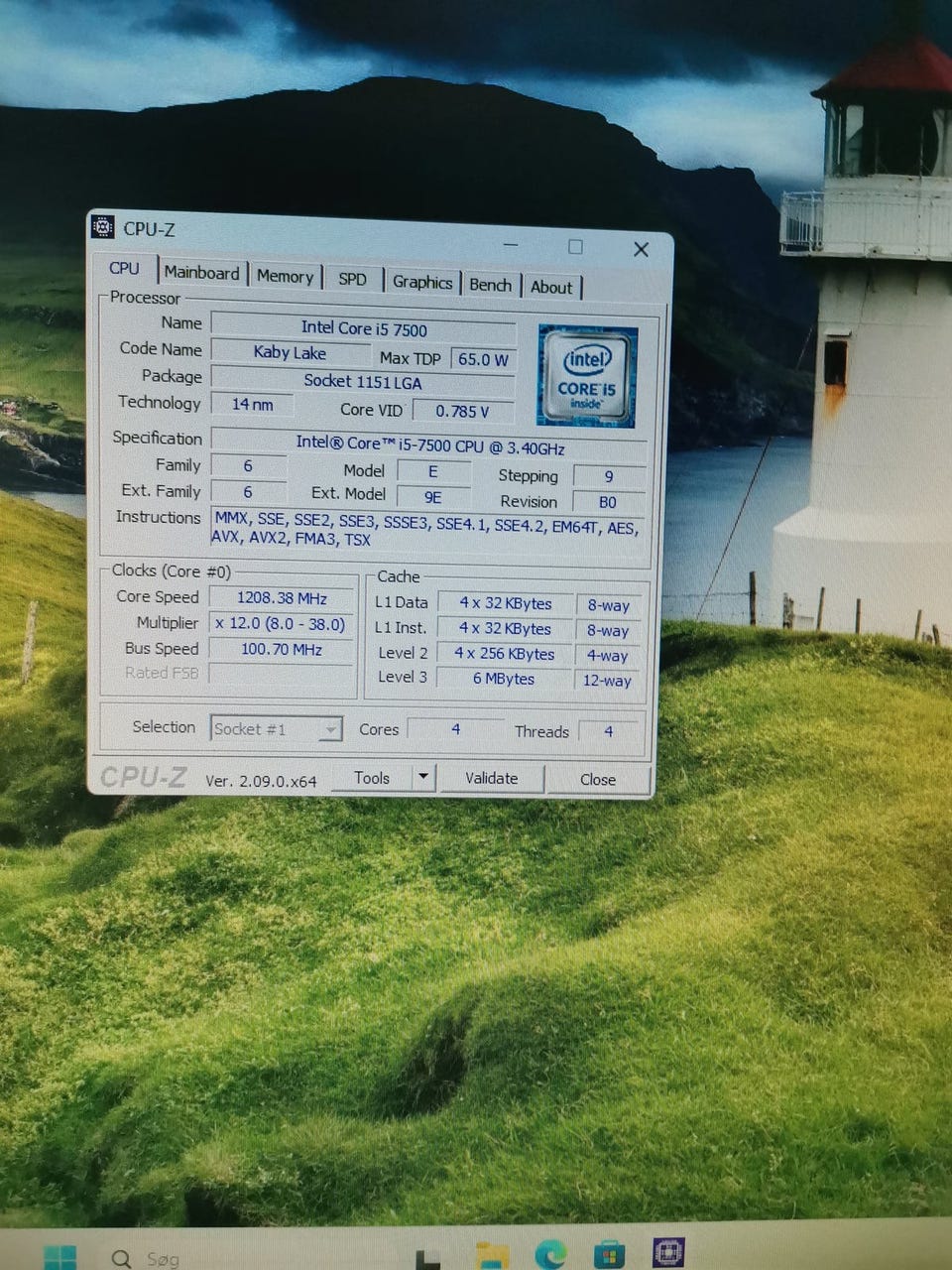The width and height of the screenshot is (952, 1270).
Task: Open the Tools dropdown arrow
Action: (423, 777)
